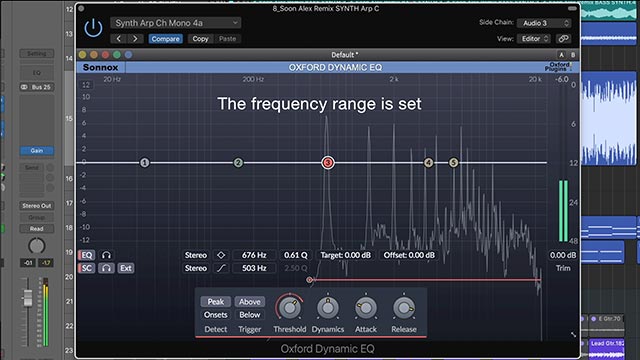Toggle side-chain headphone listen icon

pos(106,268)
